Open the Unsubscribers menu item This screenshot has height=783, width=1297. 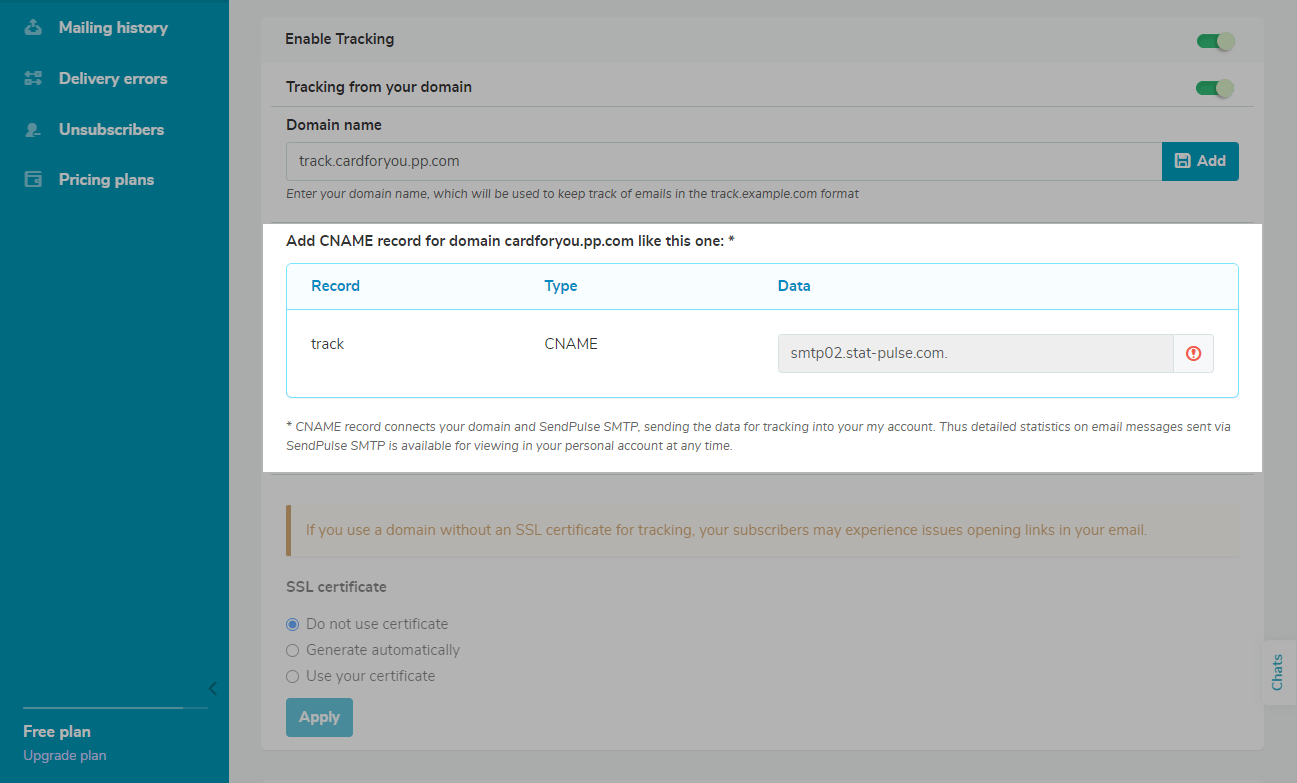pyautogui.click(x=111, y=130)
